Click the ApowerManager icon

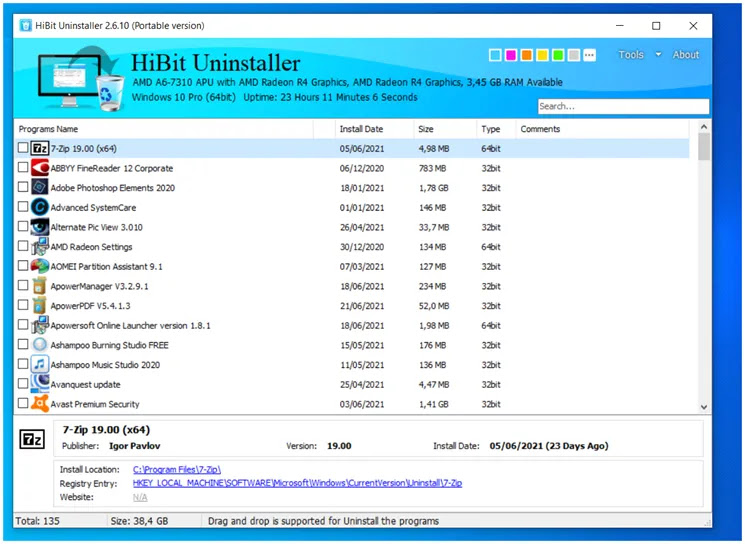click(40, 286)
